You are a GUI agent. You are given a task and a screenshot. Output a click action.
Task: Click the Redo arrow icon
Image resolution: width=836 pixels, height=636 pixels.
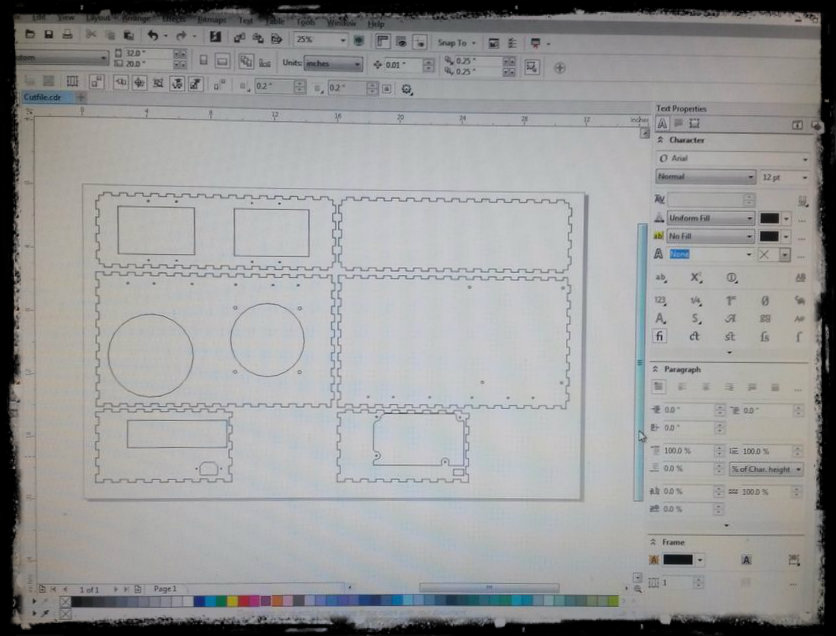click(181, 36)
